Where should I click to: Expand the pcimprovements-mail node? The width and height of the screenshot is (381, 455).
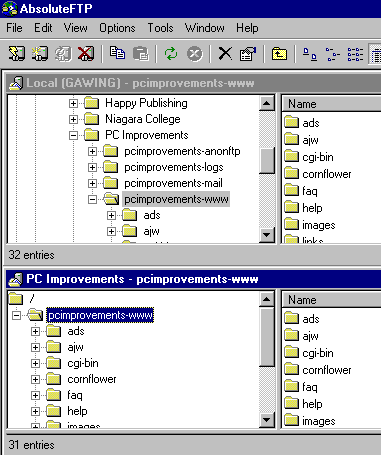click(x=92, y=183)
